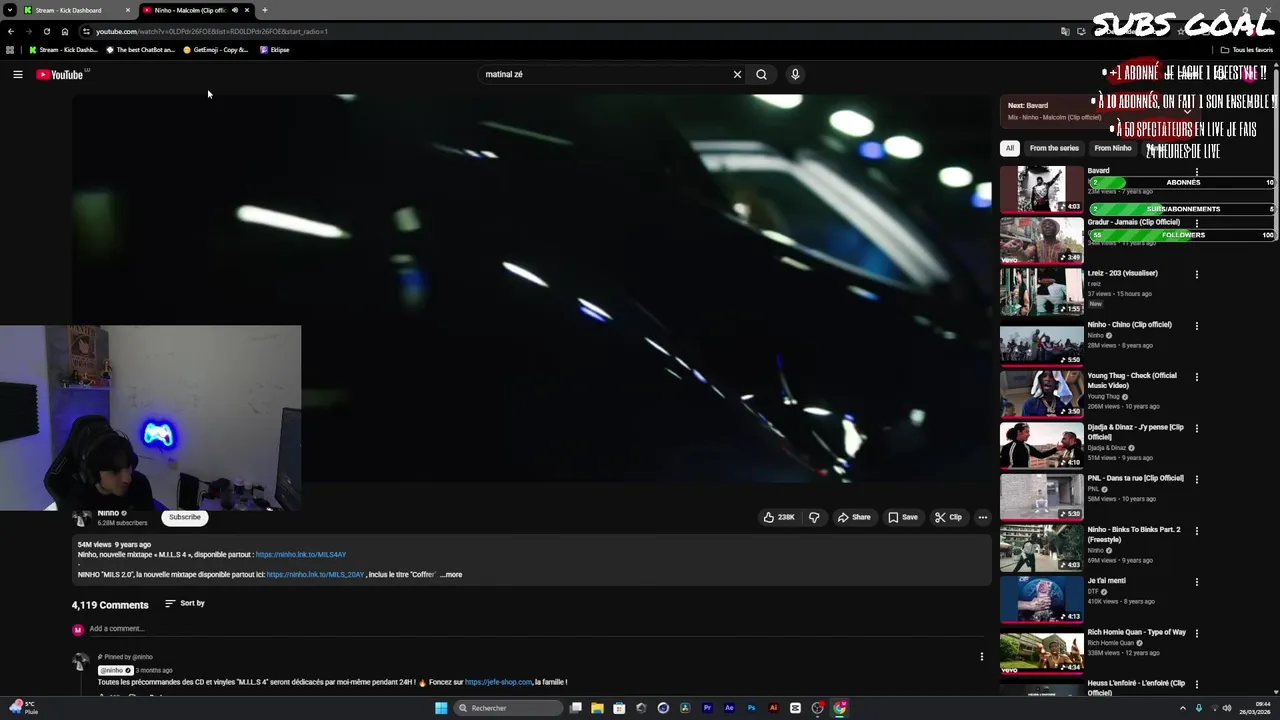Play Ninho - Chino (Clip officiel)
This screenshot has height=720, width=1280.
point(1041,343)
